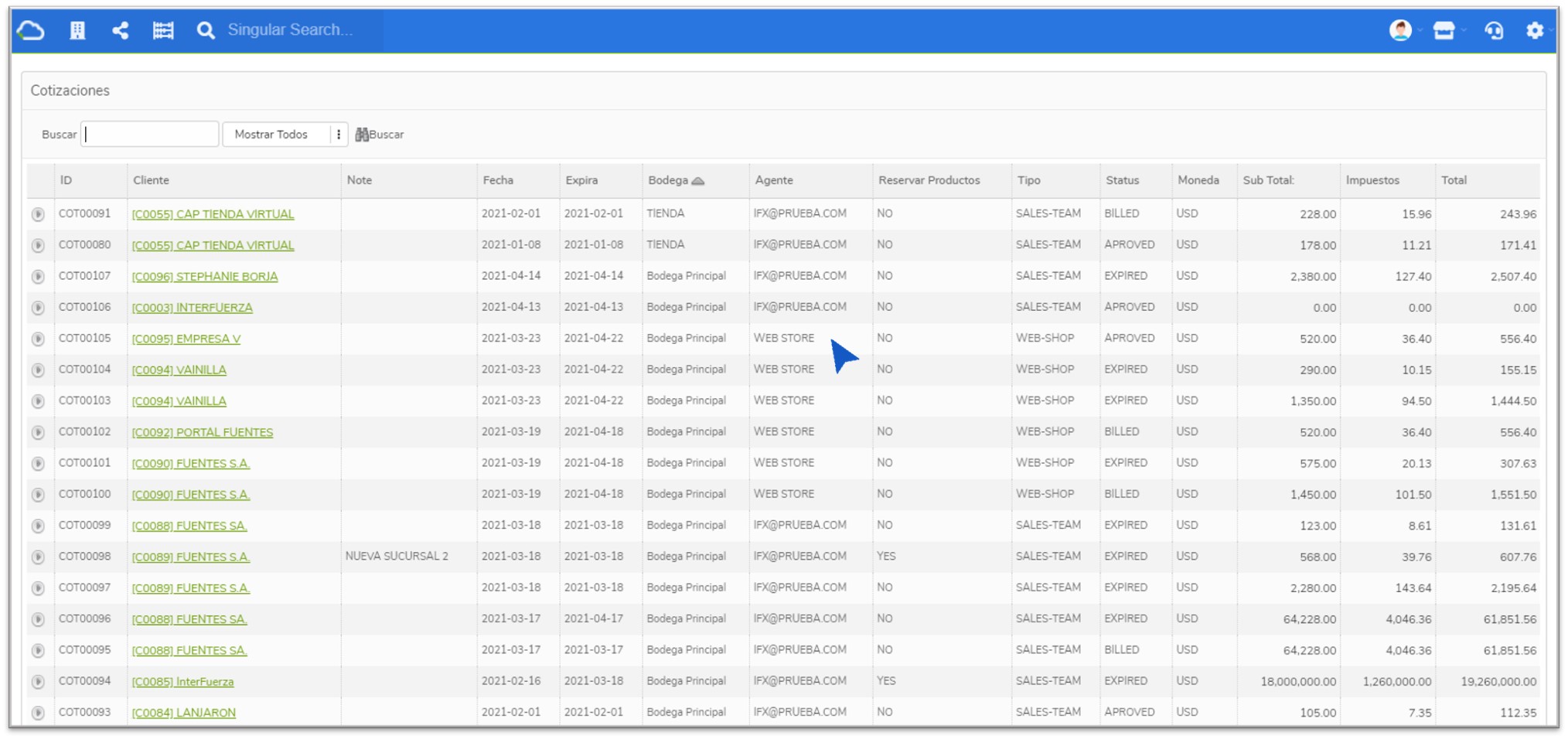Click the headset support icon

pyautogui.click(x=1494, y=30)
